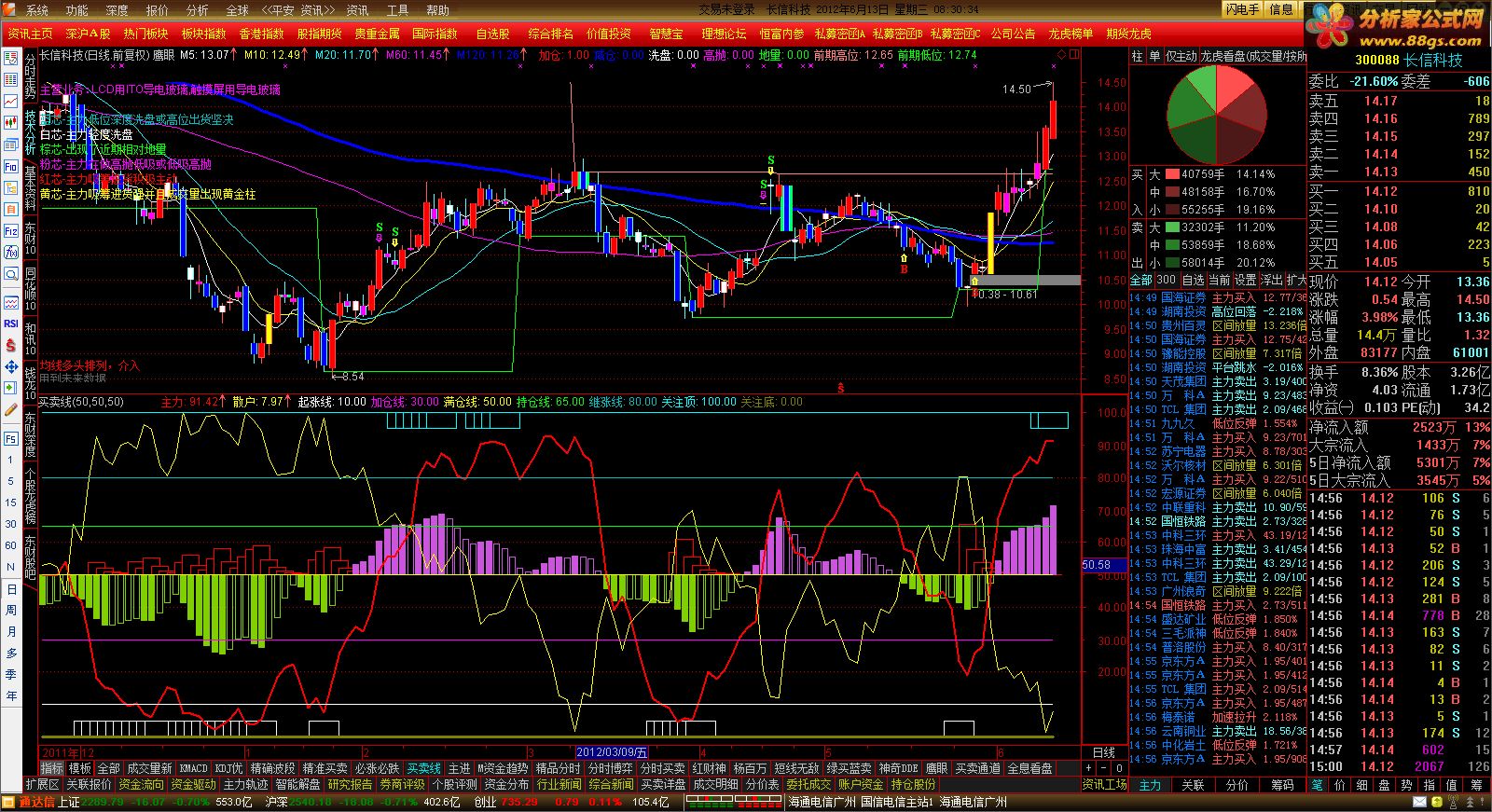The height and width of the screenshot is (812, 1492).
Task: Open the f(x) formula icon
Action: click(11, 252)
